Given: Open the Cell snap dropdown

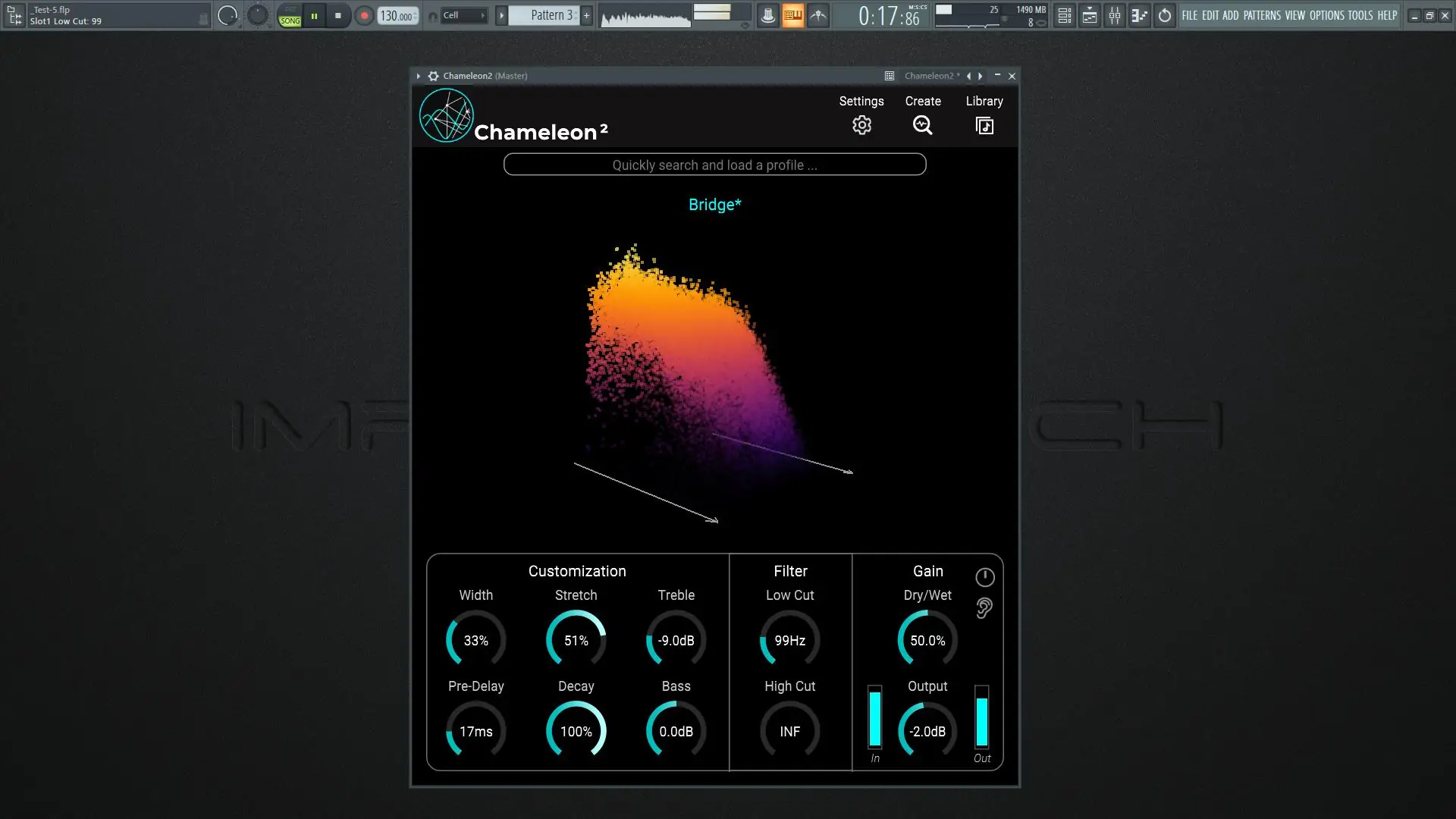Looking at the screenshot, I should 463,16.
